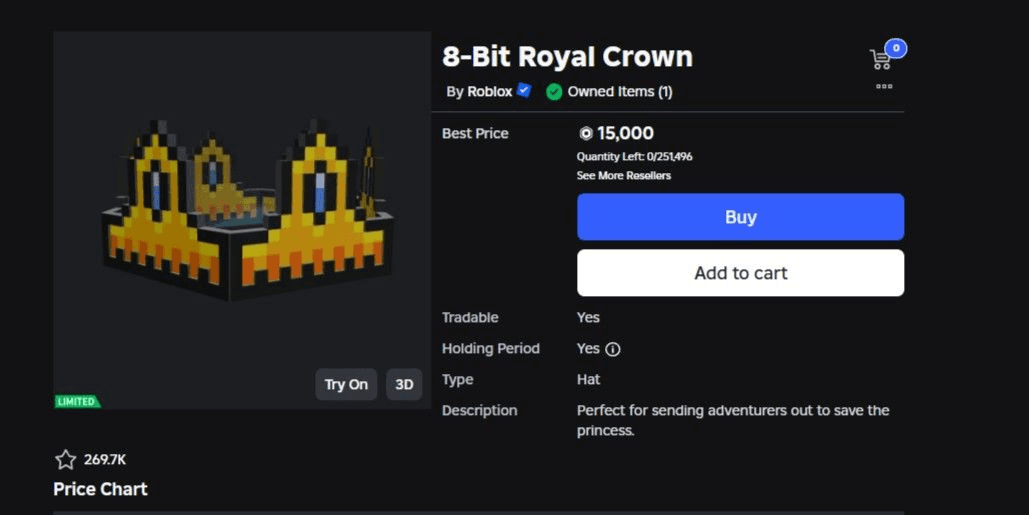Open the three-dot more options menu
This screenshot has height=515, width=1029.
pos(884,86)
